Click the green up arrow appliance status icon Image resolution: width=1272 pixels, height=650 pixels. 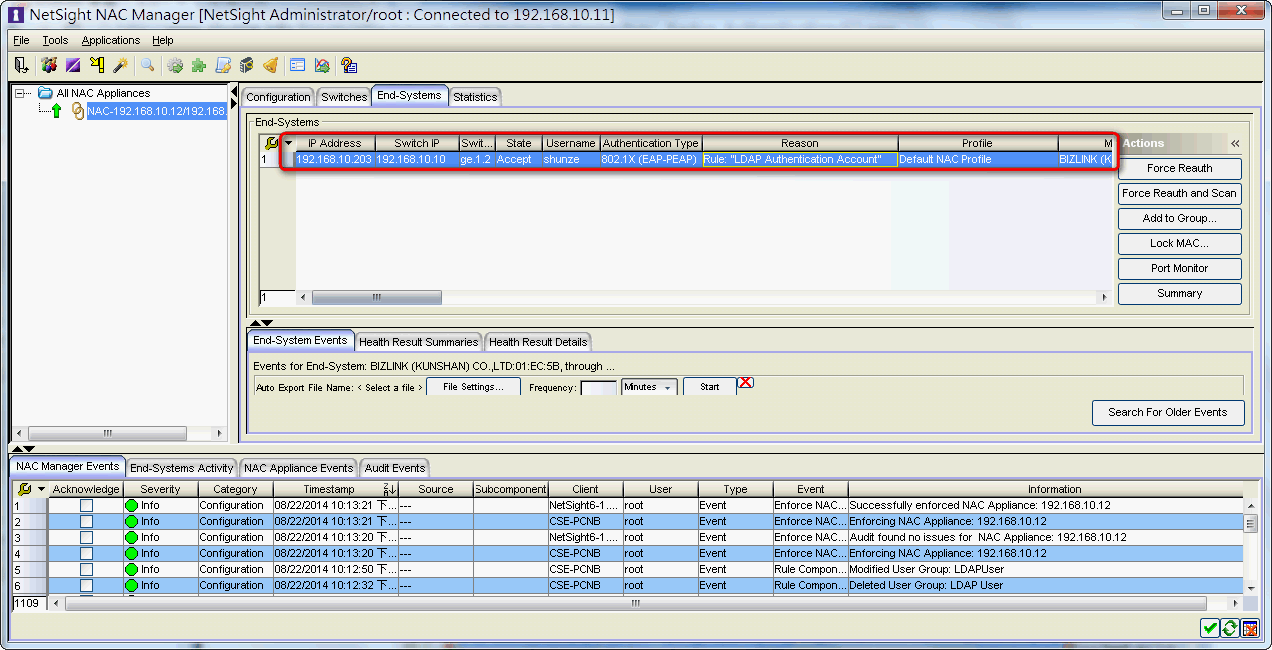[56, 111]
